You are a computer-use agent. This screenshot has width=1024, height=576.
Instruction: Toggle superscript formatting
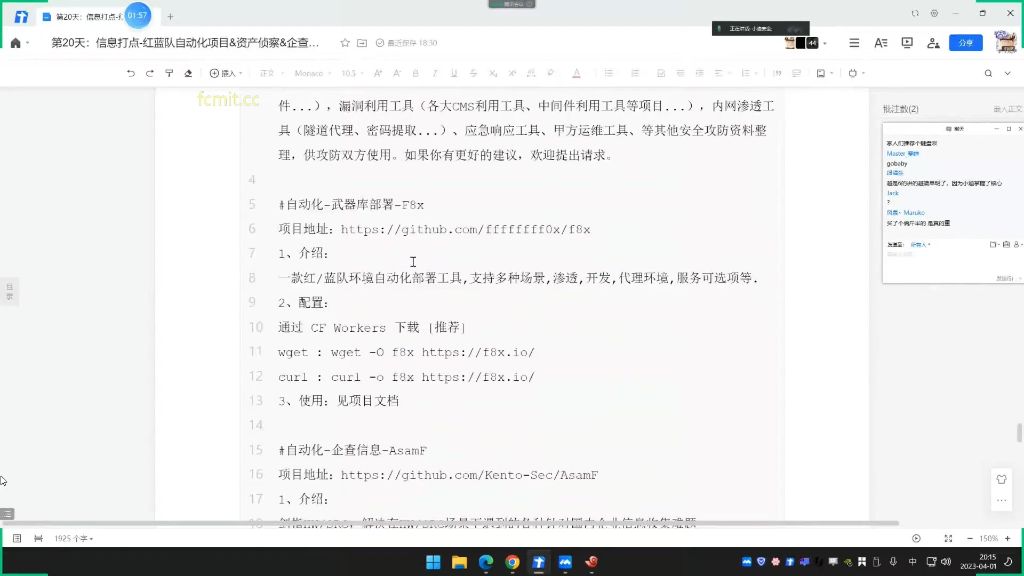pos(512,73)
